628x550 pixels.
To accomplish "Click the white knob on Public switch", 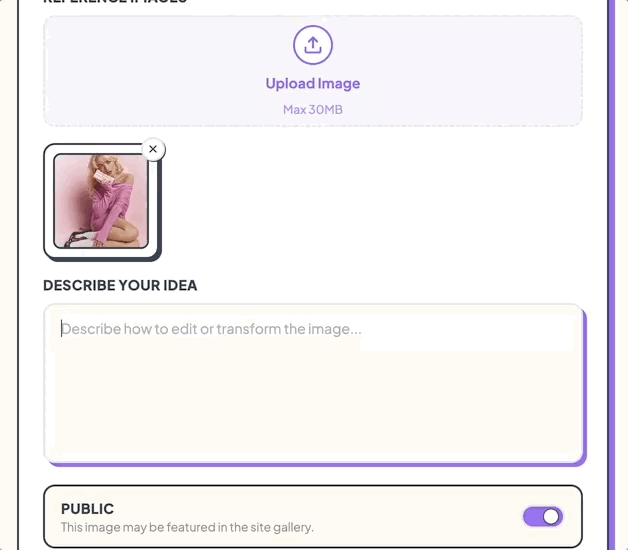I will [551, 516].
